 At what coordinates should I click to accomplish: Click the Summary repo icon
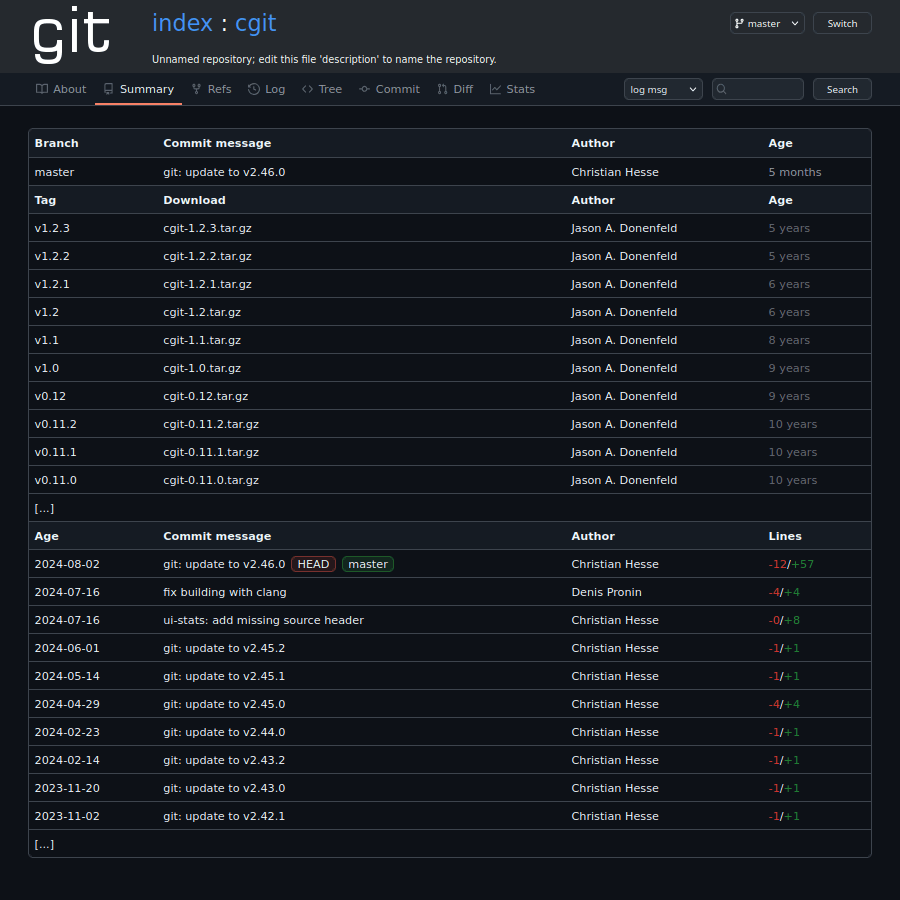click(x=108, y=89)
